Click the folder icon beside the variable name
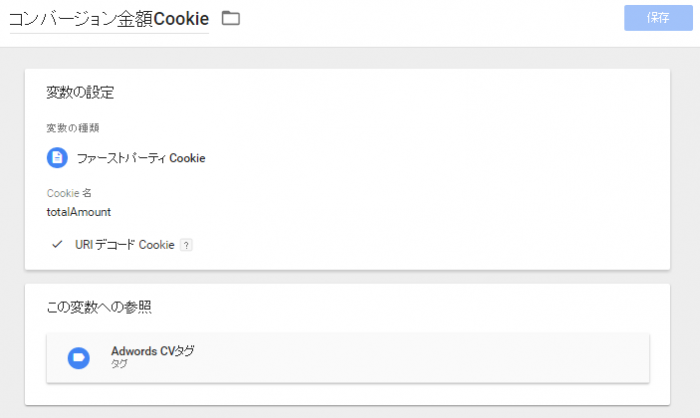The width and height of the screenshot is (700, 418). (x=231, y=18)
